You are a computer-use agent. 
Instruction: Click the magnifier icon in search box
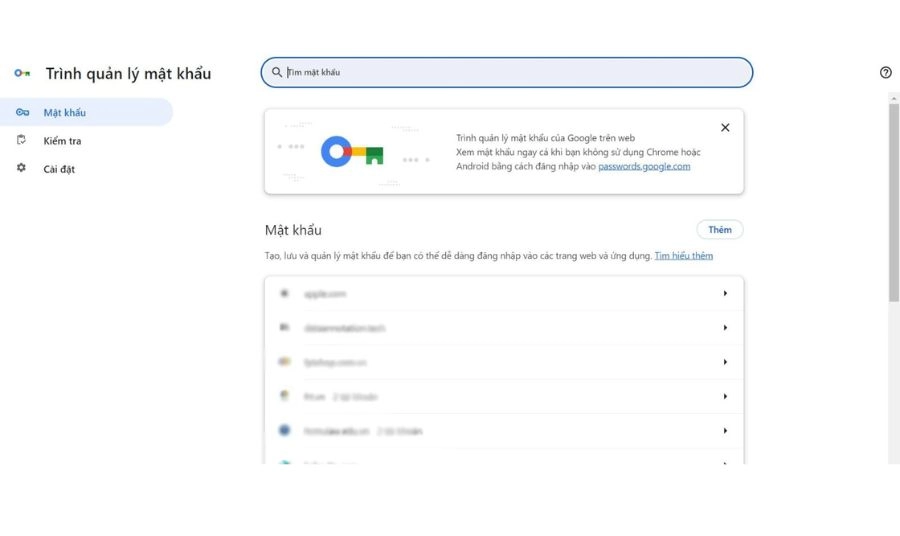[x=277, y=72]
